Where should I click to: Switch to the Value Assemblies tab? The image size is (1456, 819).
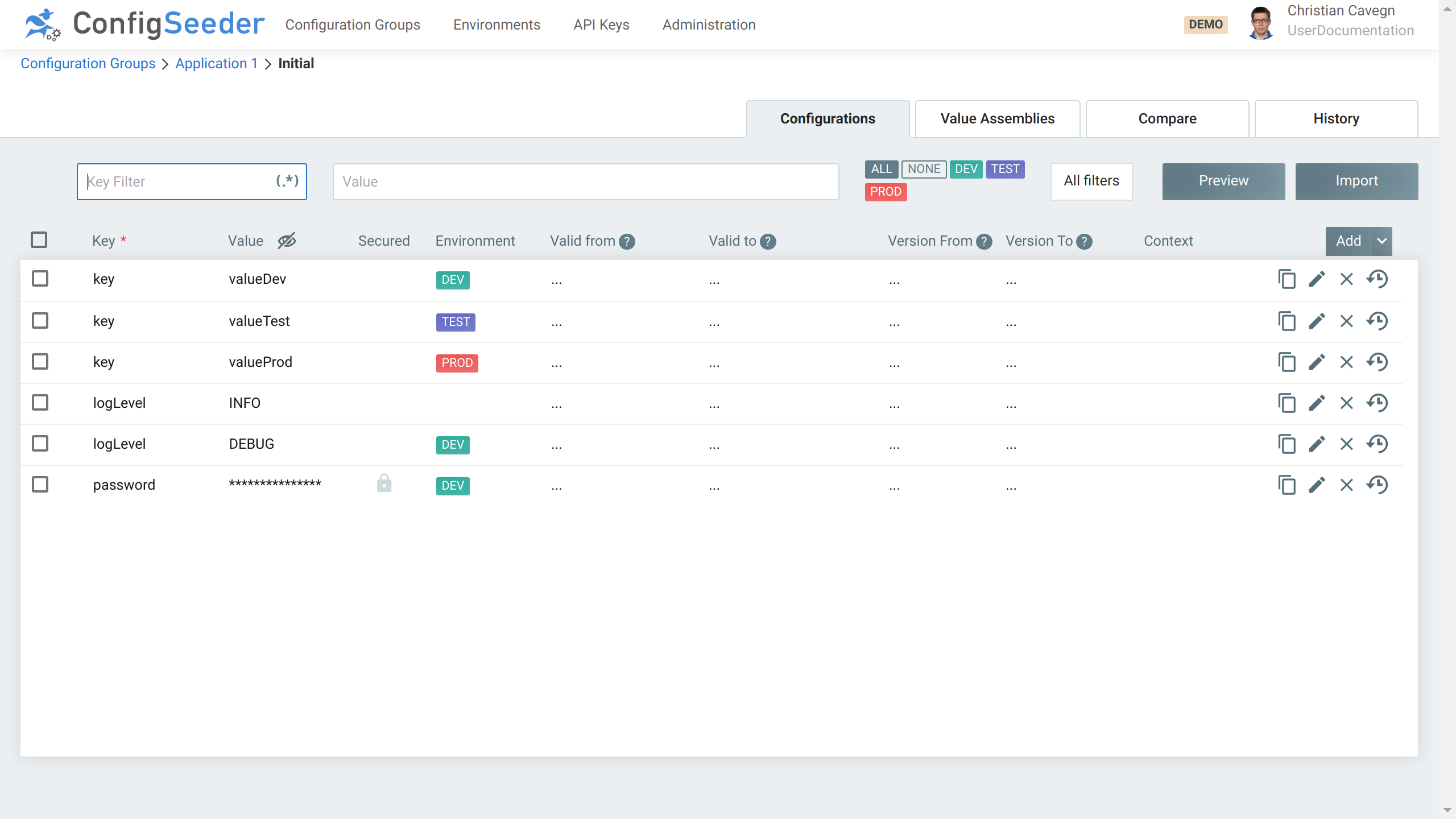(x=997, y=118)
